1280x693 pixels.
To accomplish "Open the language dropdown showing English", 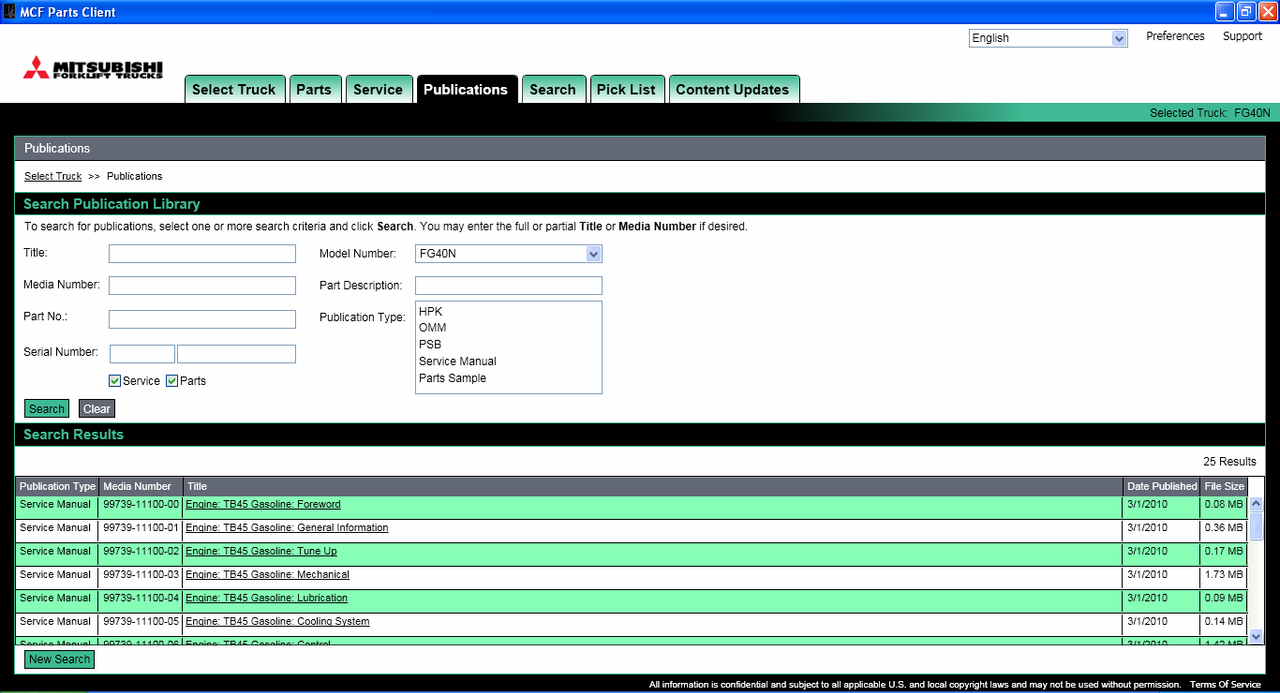I will [x=1048, y=38].
